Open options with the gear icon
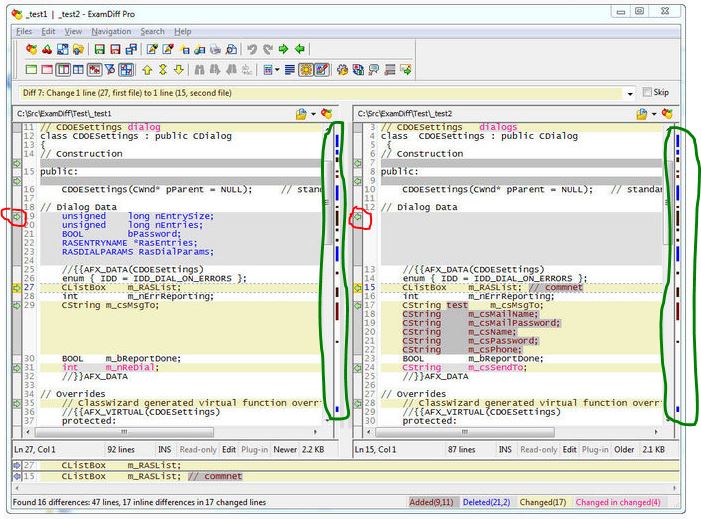The image size is (701, 519). [342, 70]
